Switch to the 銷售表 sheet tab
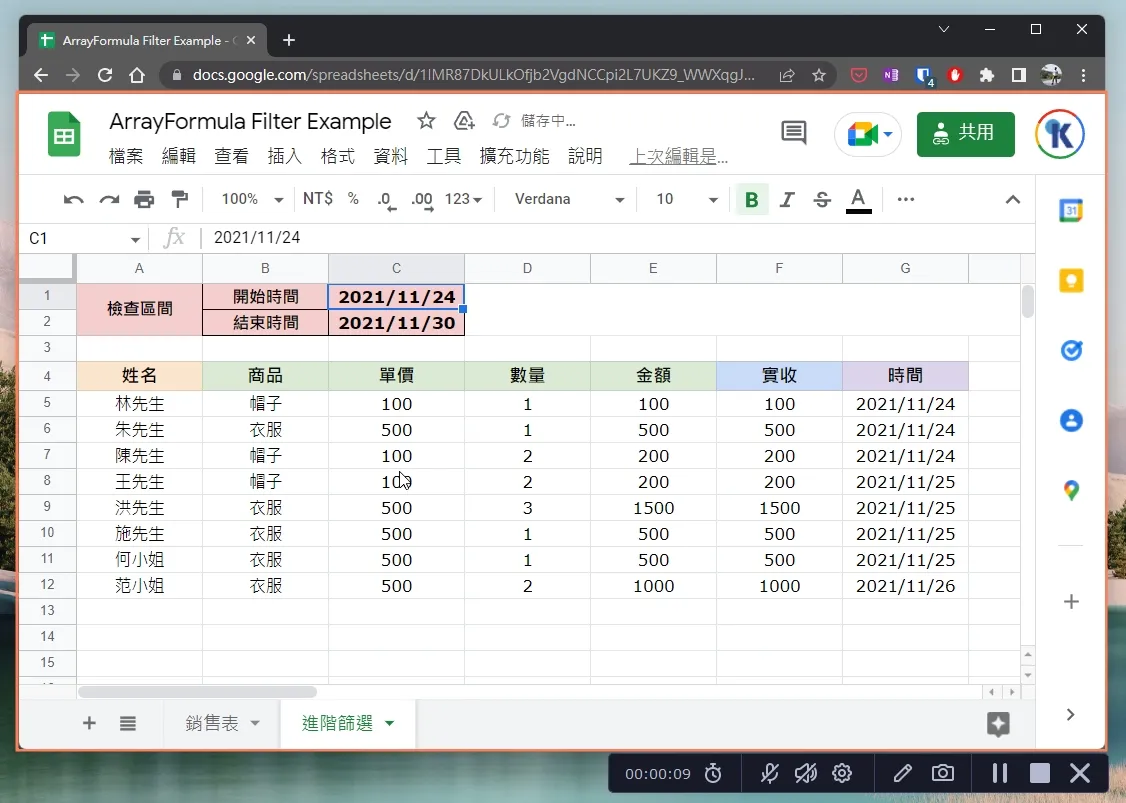 tap(212, 723)
